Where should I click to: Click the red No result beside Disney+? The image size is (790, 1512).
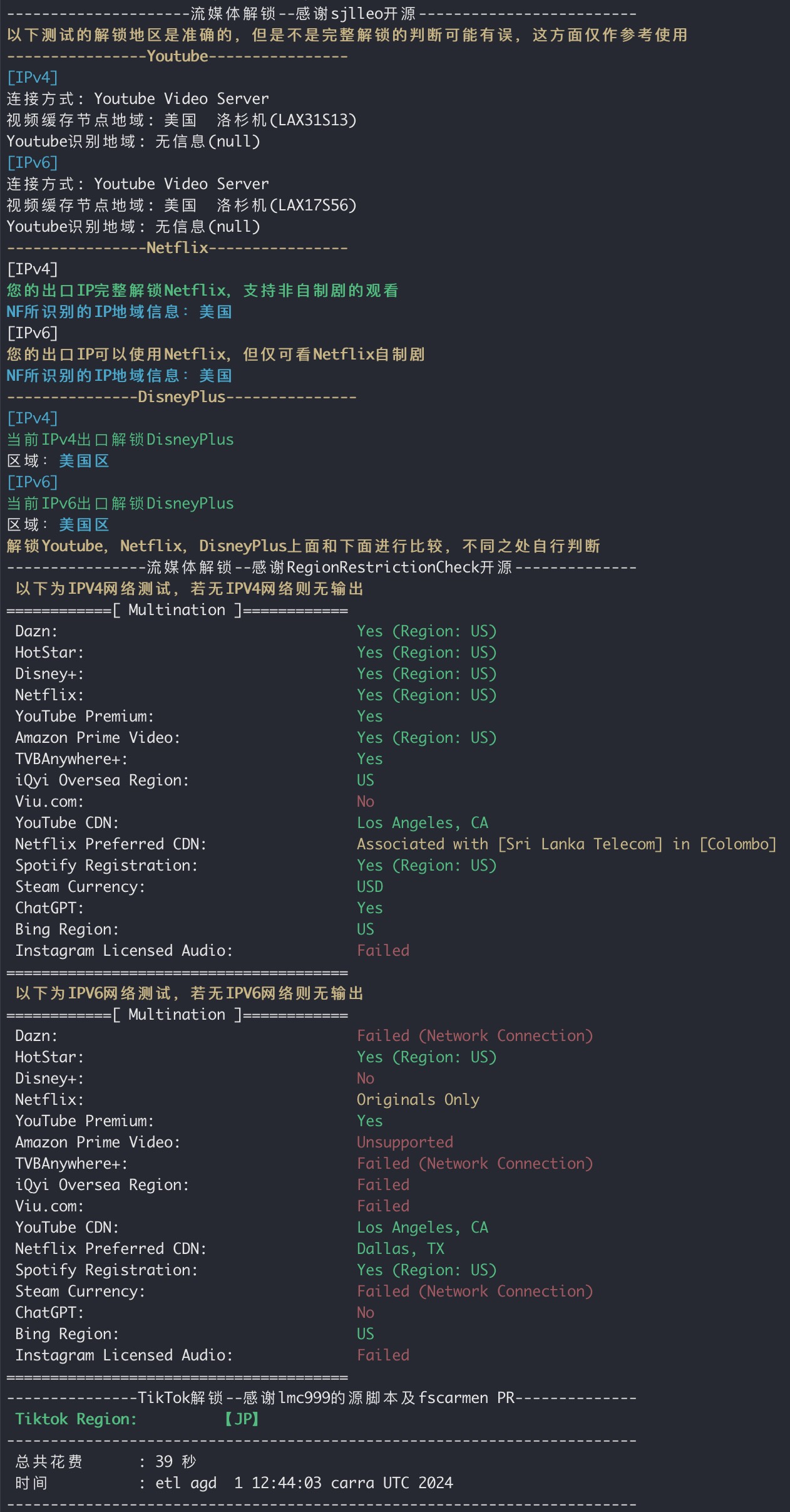pyautogui.click(x=365, y=1079)
